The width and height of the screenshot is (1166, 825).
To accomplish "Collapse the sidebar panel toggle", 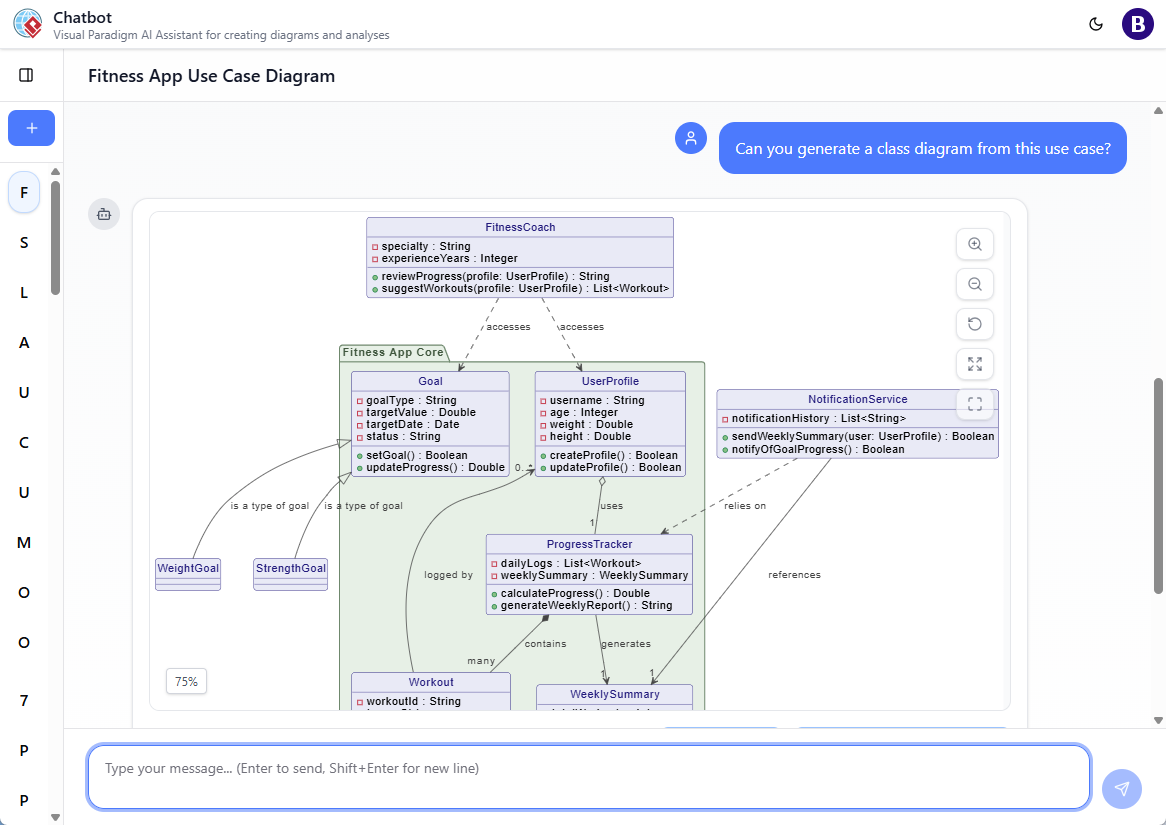I will pyautogui.click(x=26, y=75).
